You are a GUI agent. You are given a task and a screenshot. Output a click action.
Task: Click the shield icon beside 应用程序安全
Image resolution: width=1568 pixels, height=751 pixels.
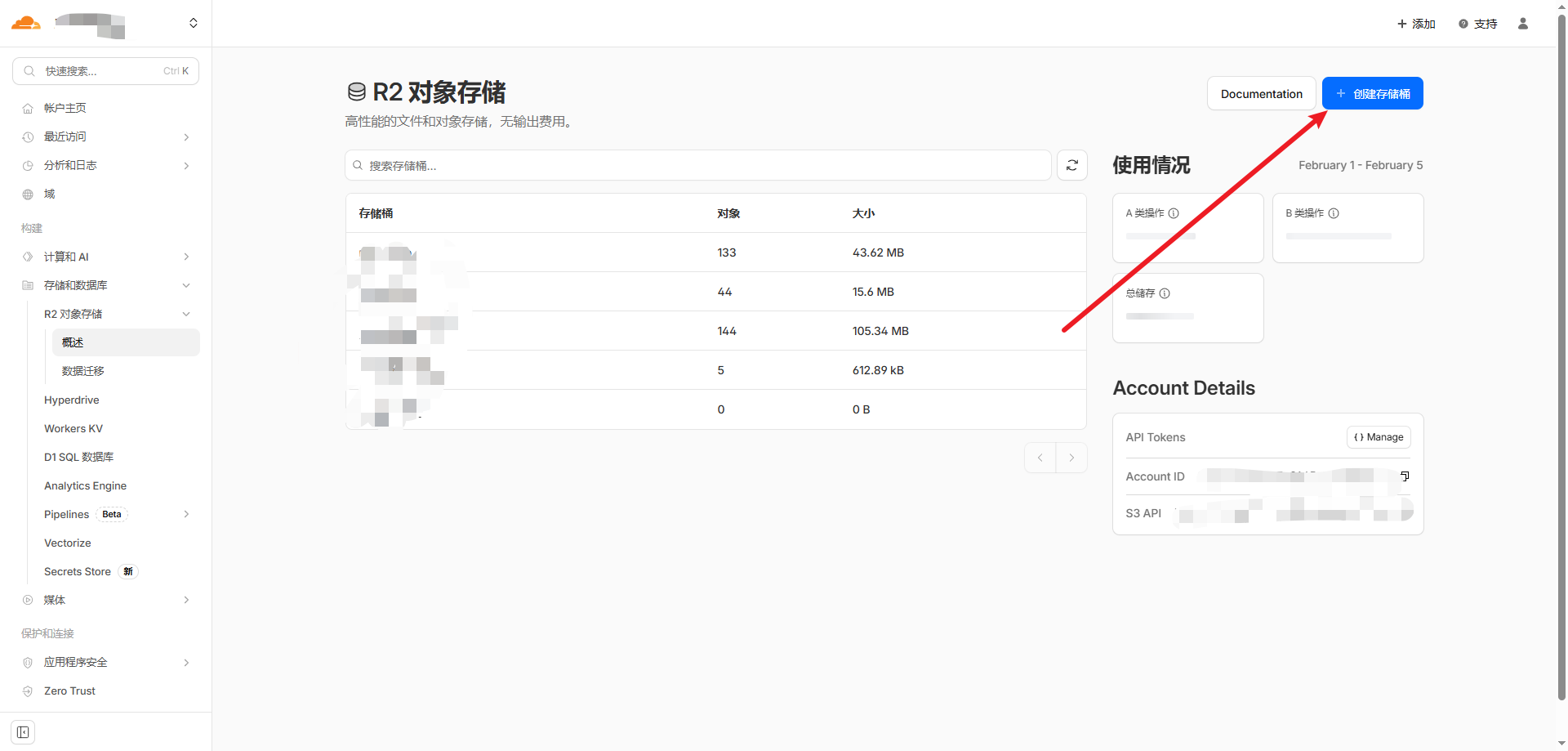pos(28,662)
